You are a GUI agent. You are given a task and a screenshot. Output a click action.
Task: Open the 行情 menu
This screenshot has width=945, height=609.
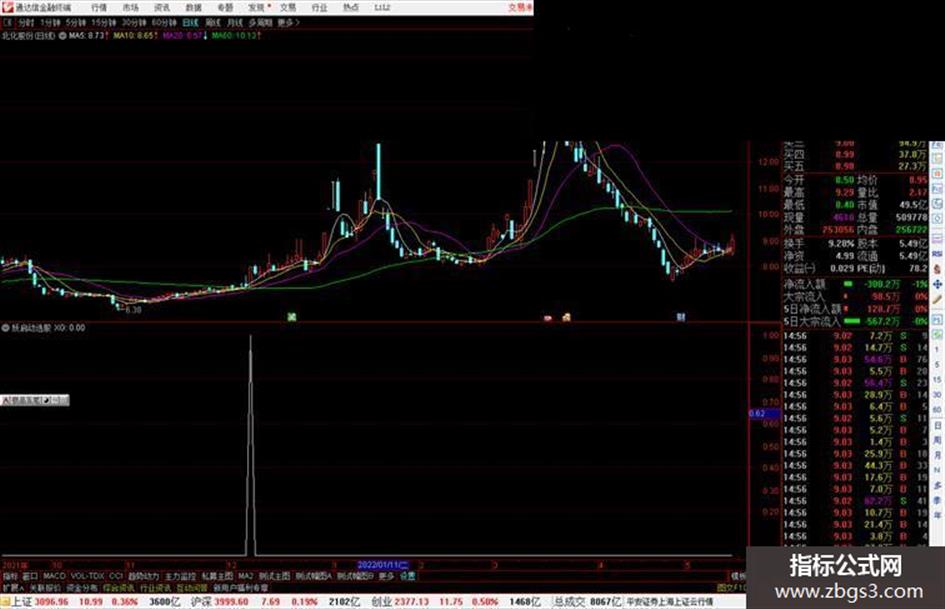[x=99, y=8]
